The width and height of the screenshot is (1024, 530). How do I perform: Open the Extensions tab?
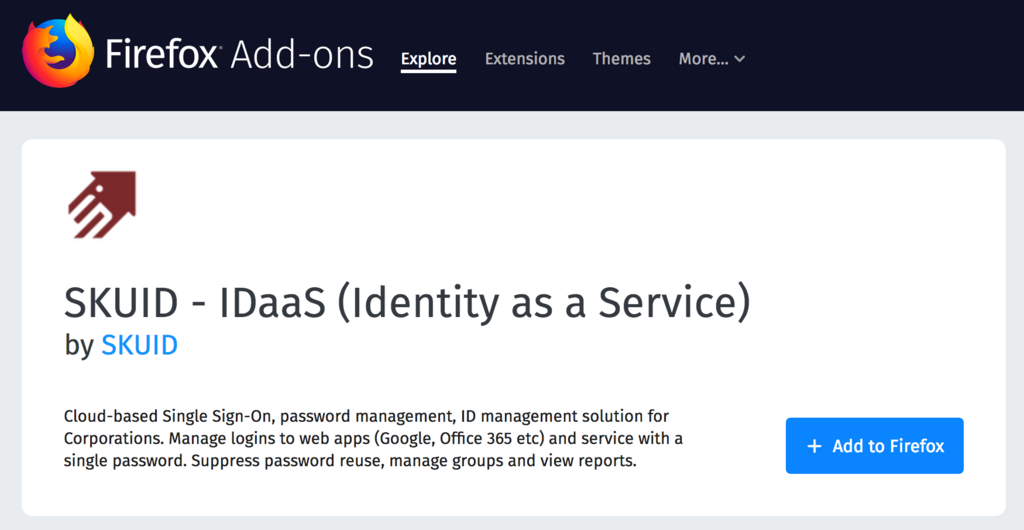pyautogui.click(x=524, y=59)
